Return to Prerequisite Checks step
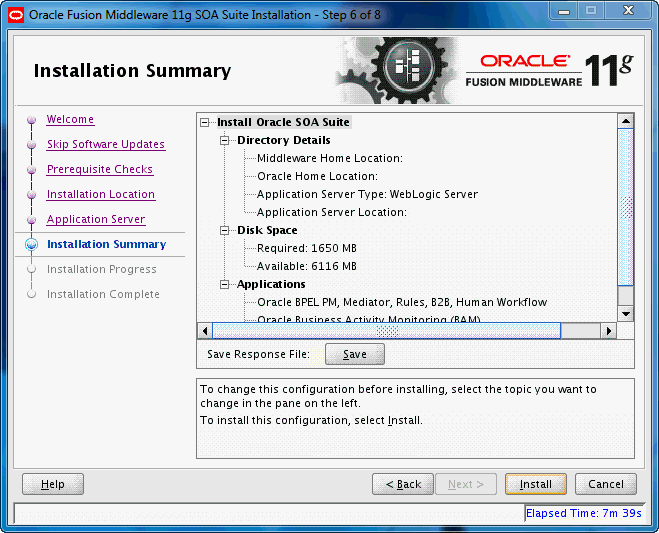 (100, 169)
